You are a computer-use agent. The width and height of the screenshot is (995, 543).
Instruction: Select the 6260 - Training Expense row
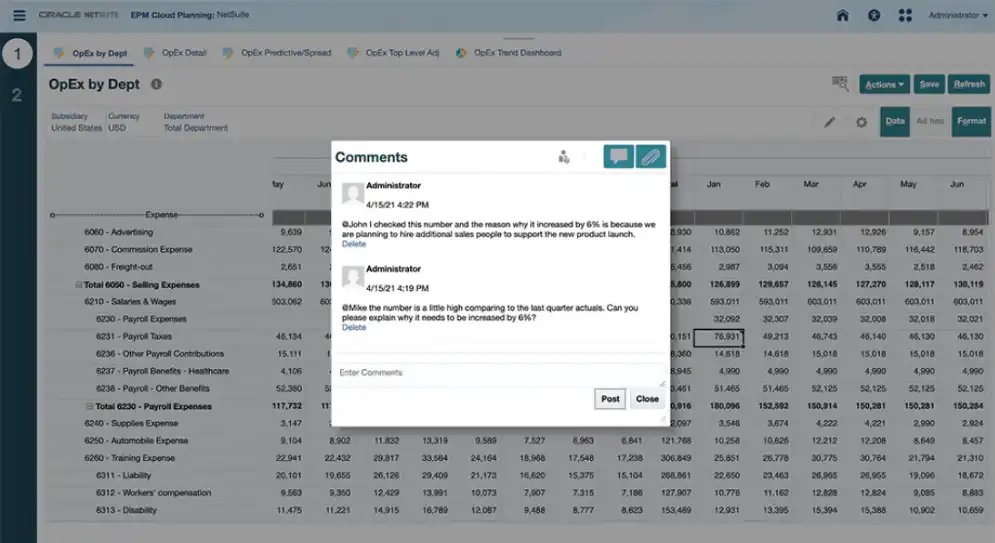129,458
